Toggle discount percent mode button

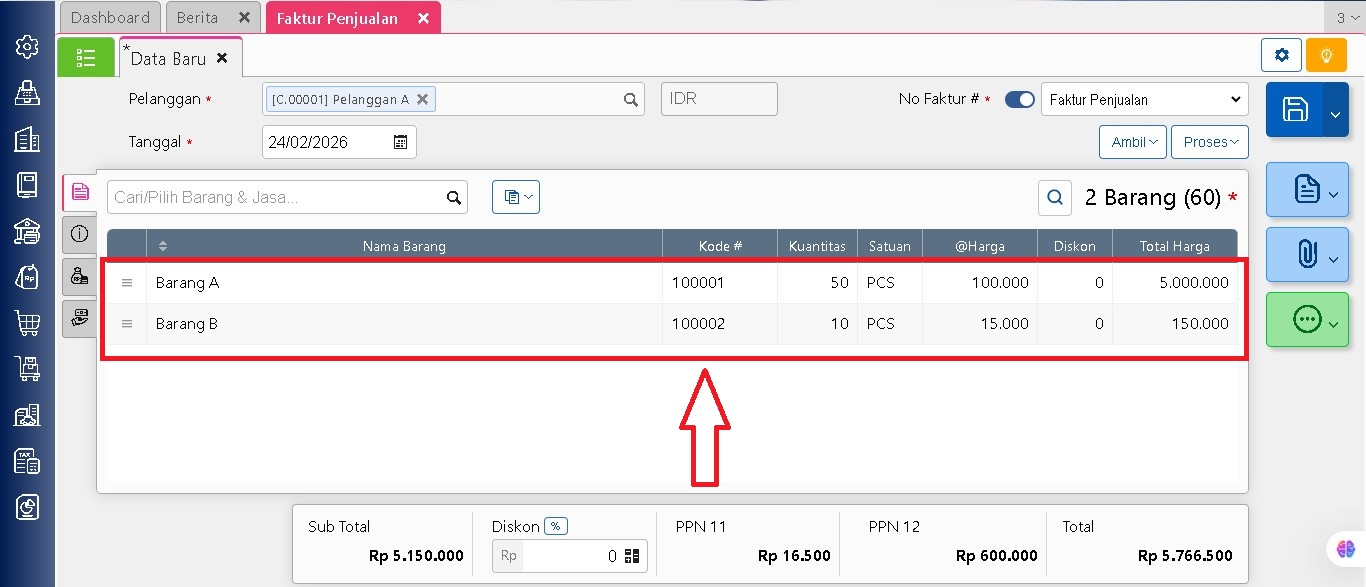coord(555,526)
